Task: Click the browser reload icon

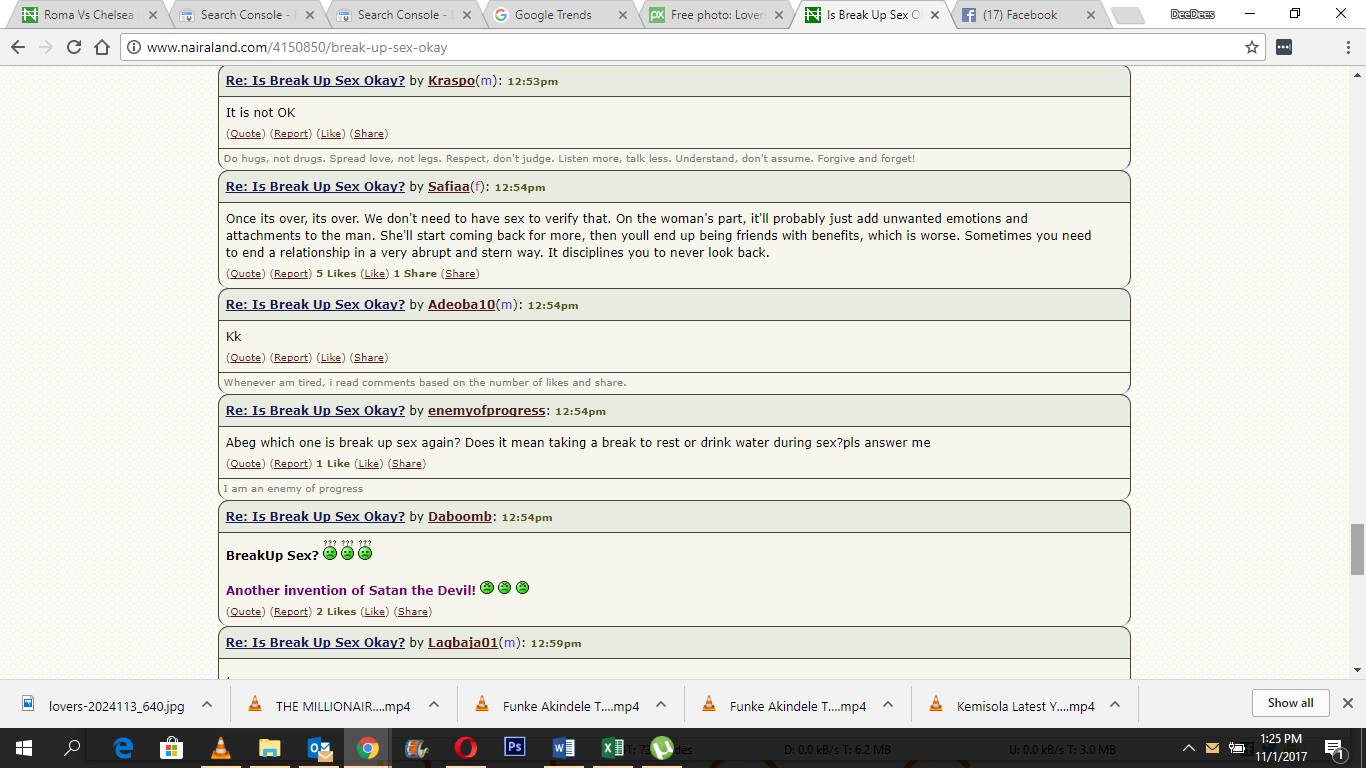Action: click(x=74, y=47)
